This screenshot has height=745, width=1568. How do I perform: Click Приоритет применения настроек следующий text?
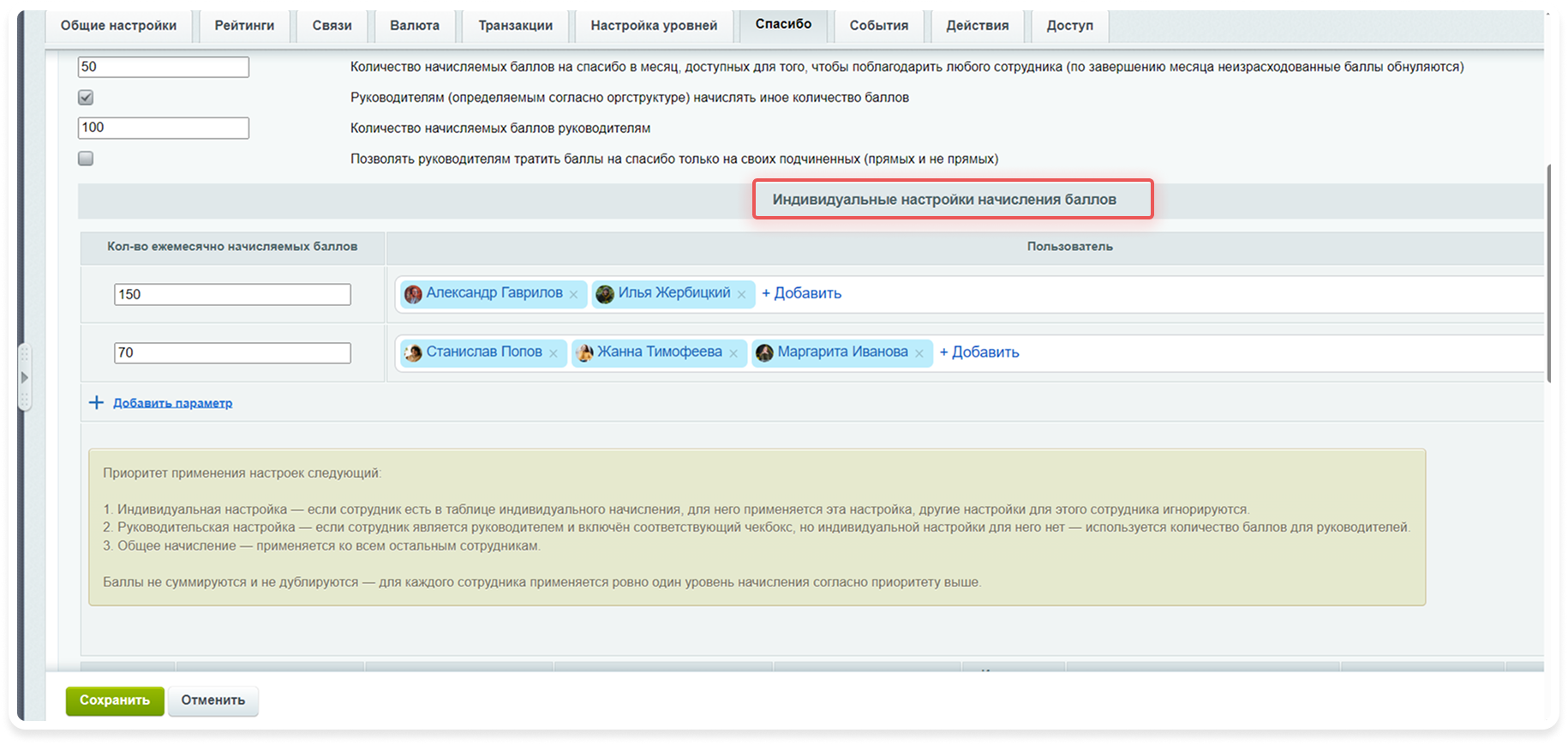click(242, 473)
